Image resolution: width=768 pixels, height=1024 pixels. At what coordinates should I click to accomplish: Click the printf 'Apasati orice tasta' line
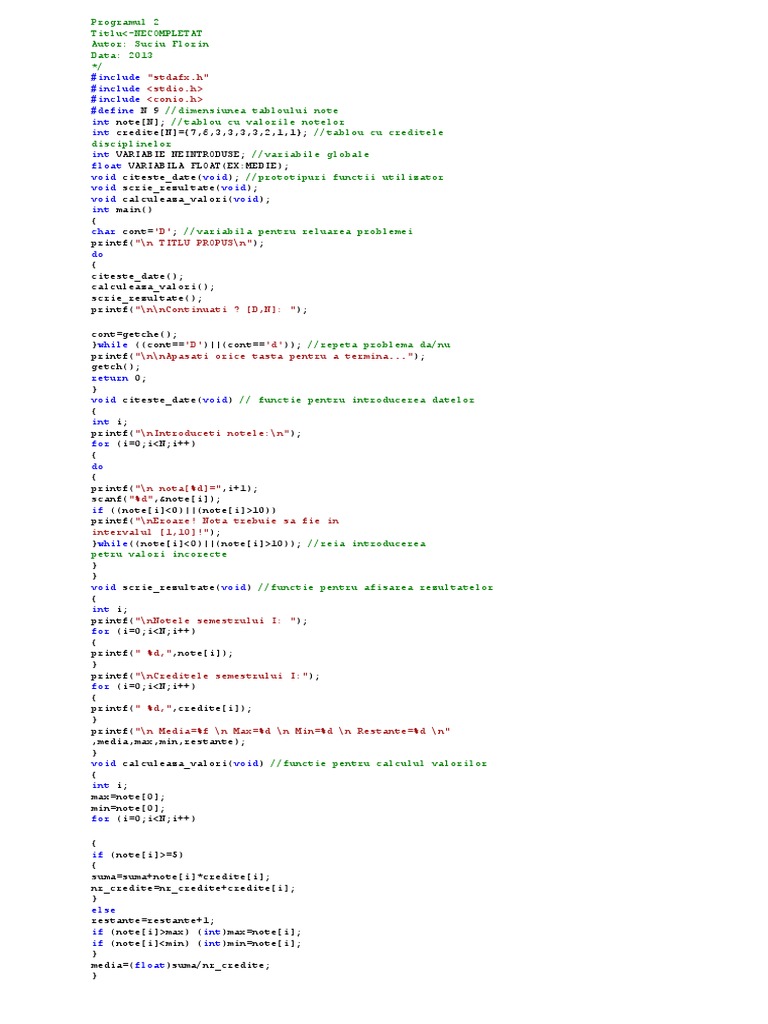point(257,357)
